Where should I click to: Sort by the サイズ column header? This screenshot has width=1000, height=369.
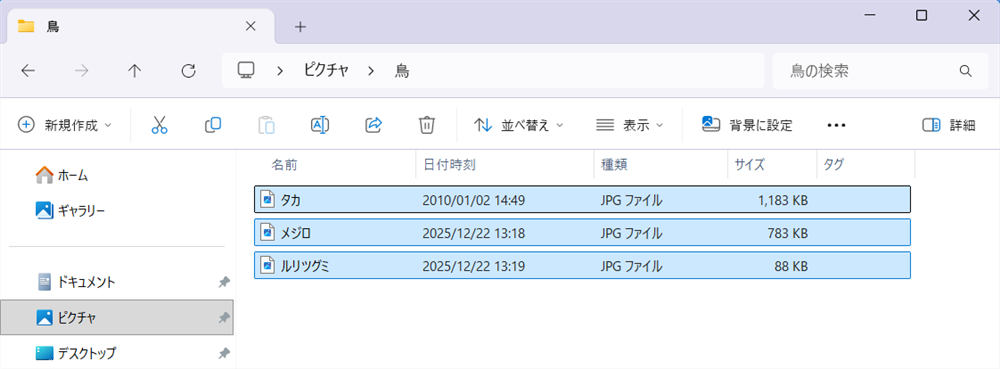click(749, 165)
